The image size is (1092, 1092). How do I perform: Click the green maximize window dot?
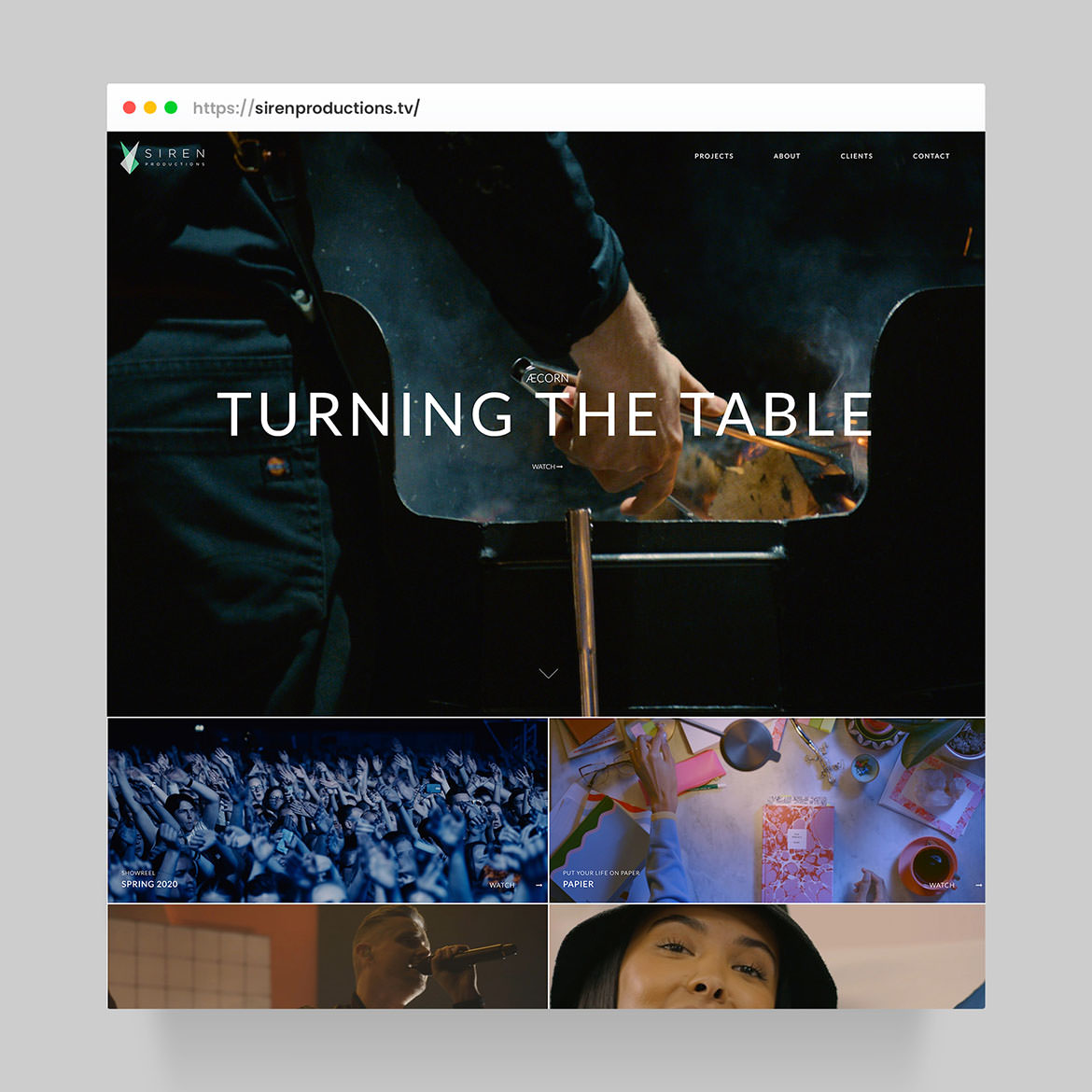pos(171,107)
